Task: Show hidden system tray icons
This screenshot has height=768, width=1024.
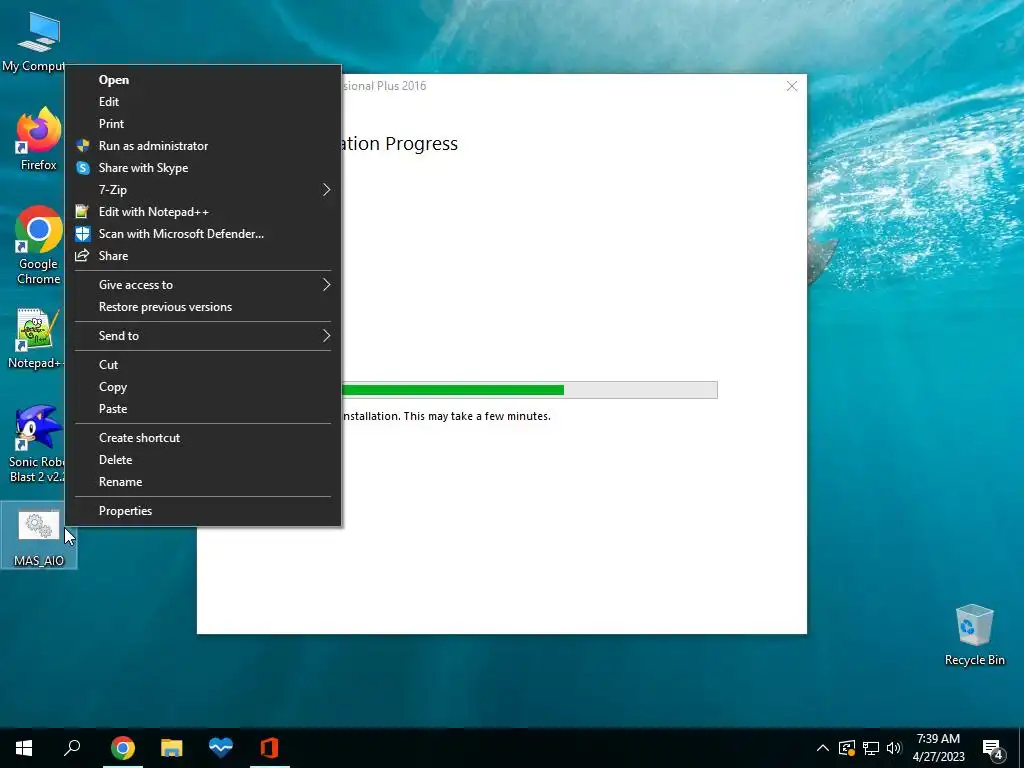Action: coord(823,748)
